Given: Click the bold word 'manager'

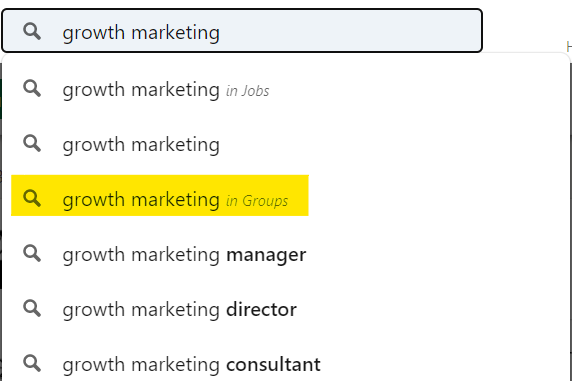Looking at the screenshot, I should (266, 255).
